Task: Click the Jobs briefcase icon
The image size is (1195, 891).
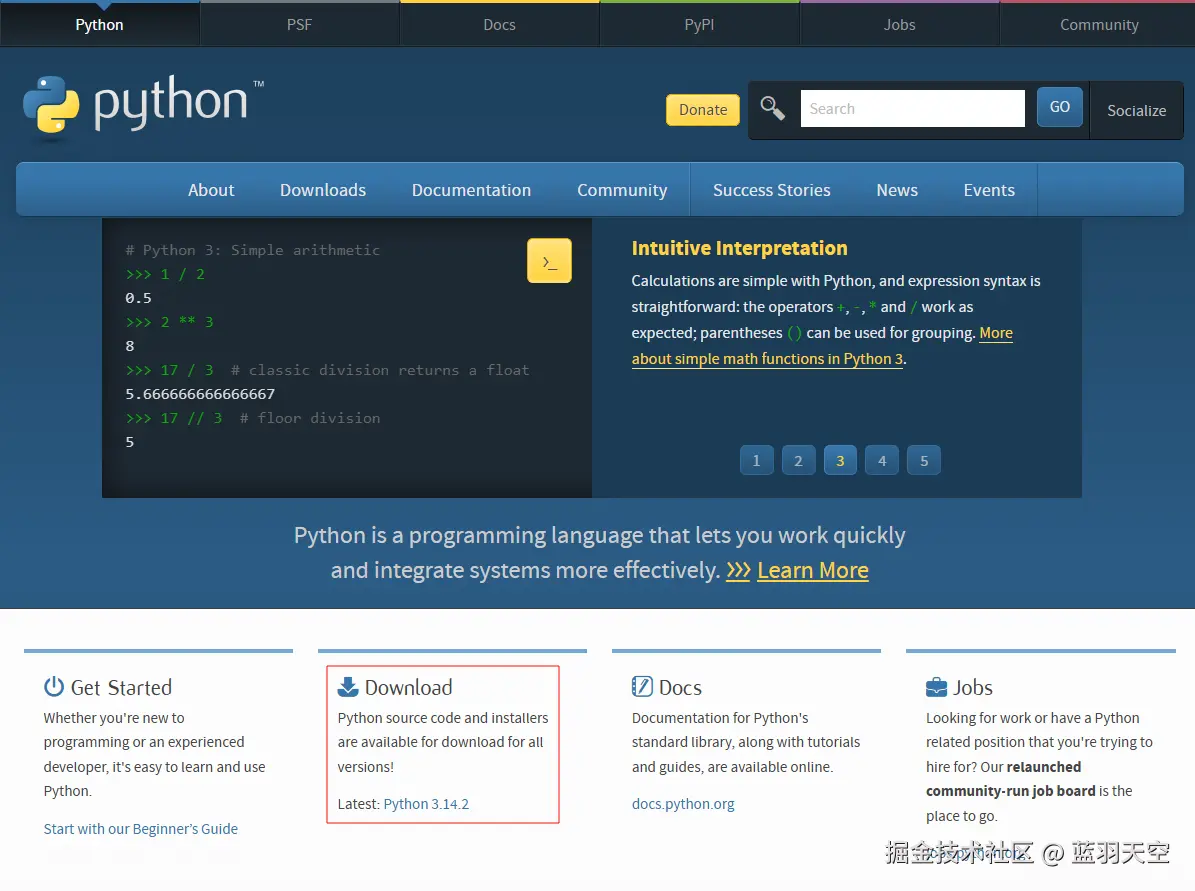Action: 935,686
